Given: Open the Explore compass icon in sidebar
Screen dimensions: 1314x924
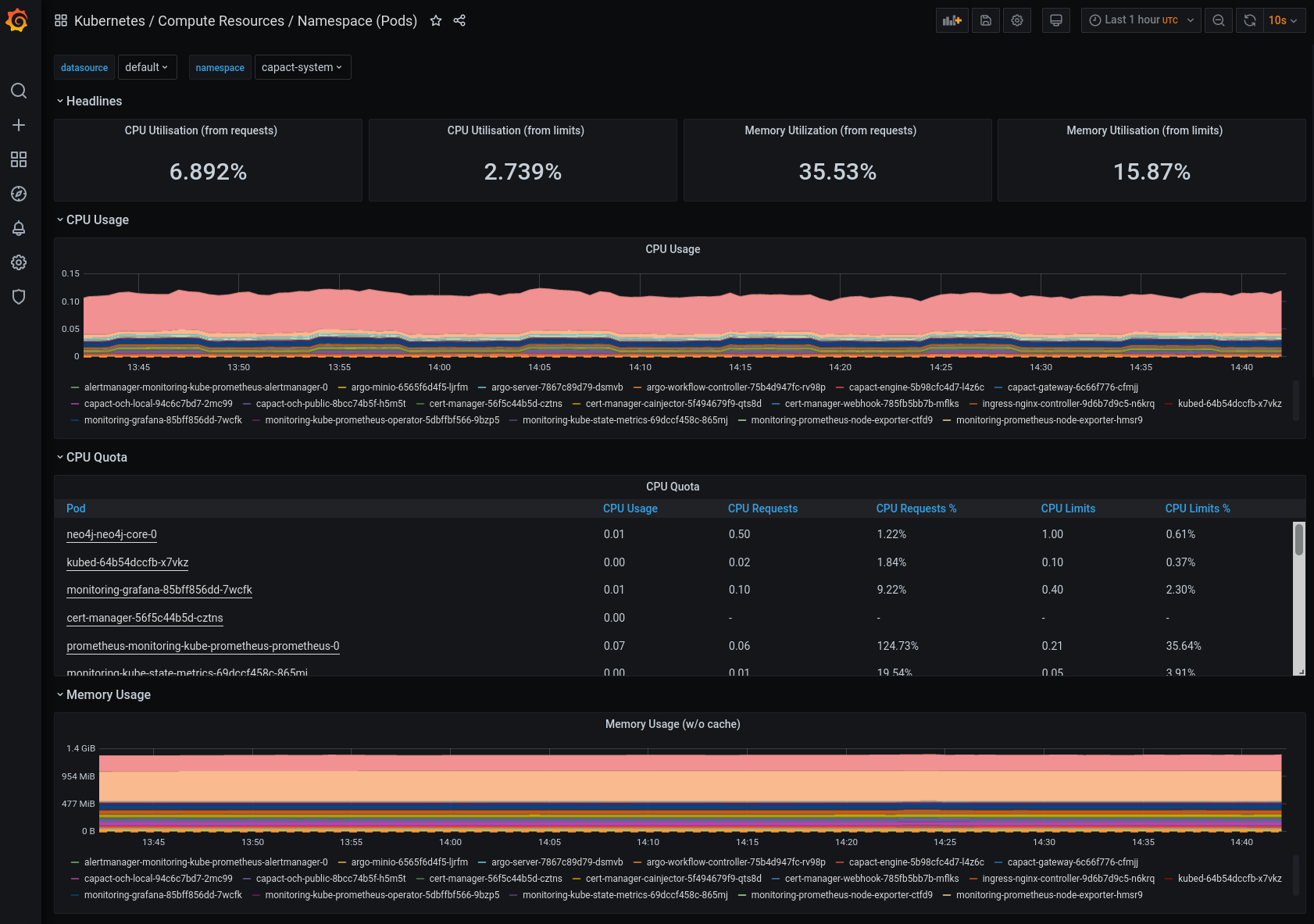Looking at the screenshot, I should [x=19, y=194].
